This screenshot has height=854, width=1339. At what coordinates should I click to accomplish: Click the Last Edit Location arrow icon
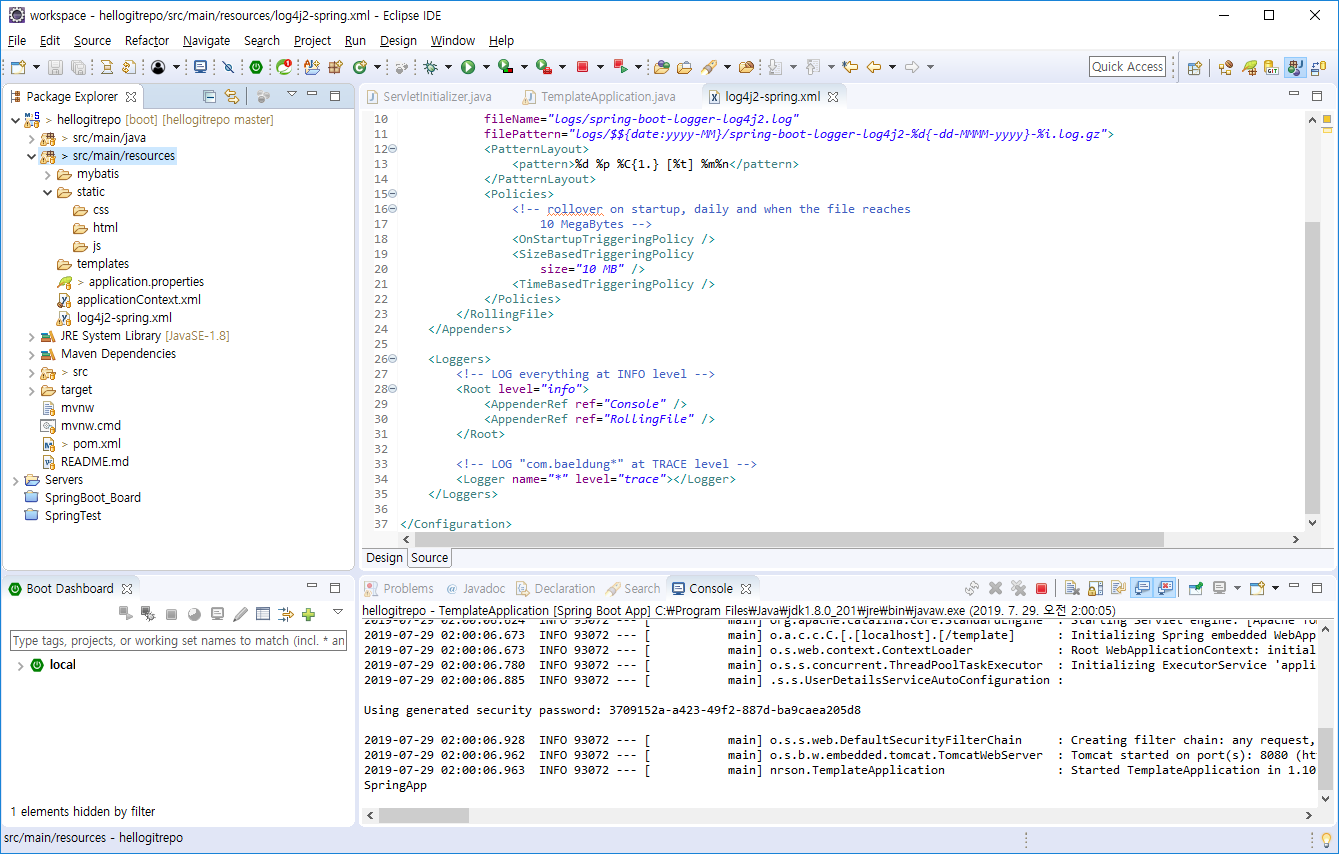tap(850, 67)
